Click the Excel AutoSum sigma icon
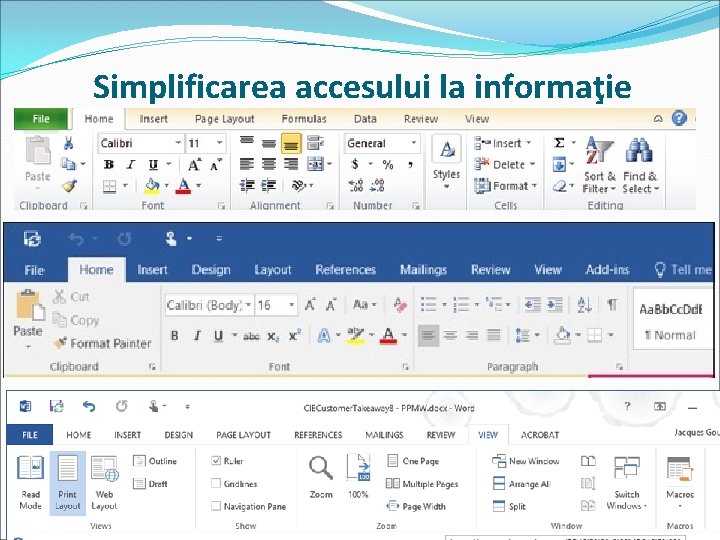The width and height of the screenshot is (720, 540). [559, 143]
